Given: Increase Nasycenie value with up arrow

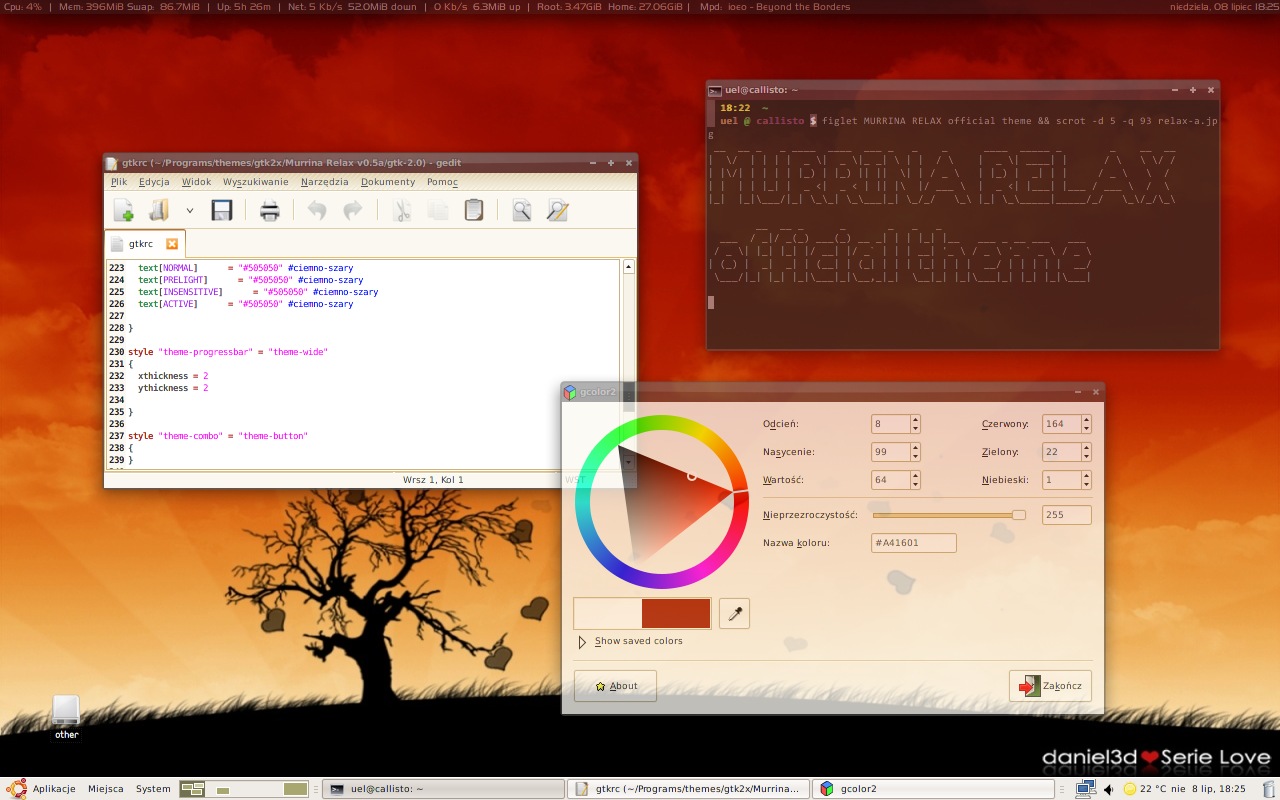Looking at the screenshot, I should (x=915, y=447).
